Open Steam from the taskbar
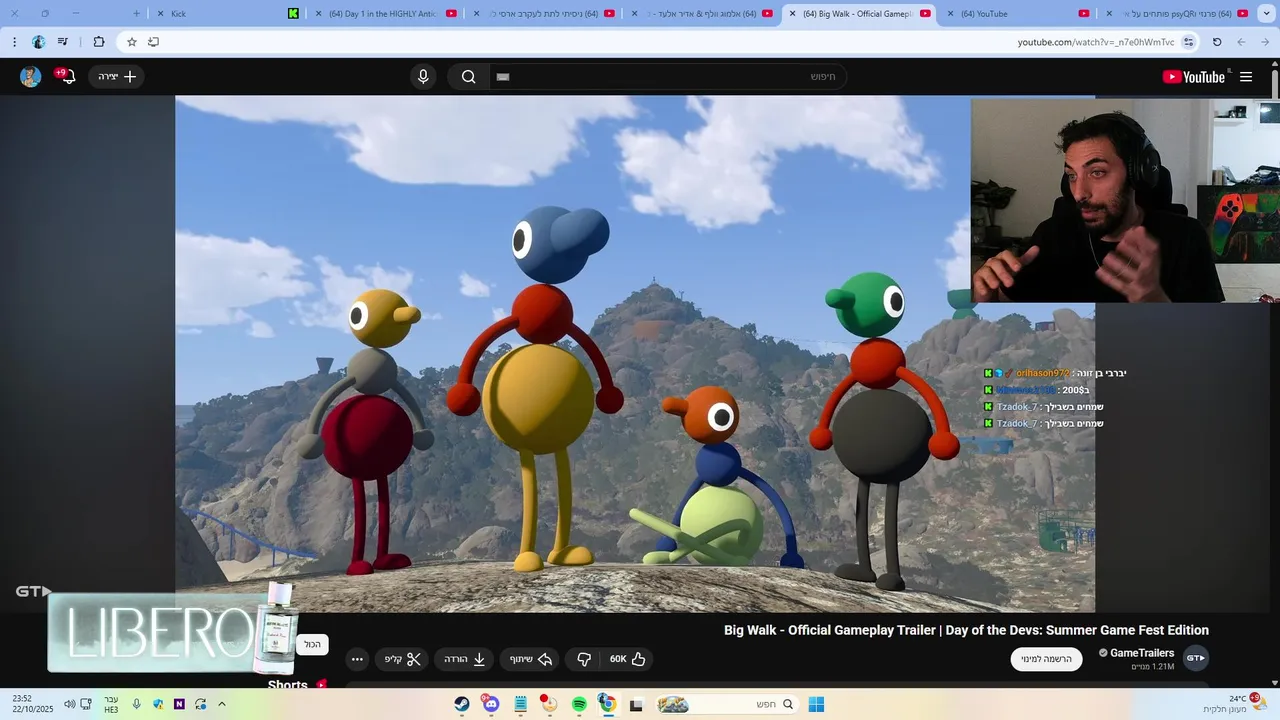Viewport: 1280px width, 720px height. pyautogui.click(x=461, y=704)
